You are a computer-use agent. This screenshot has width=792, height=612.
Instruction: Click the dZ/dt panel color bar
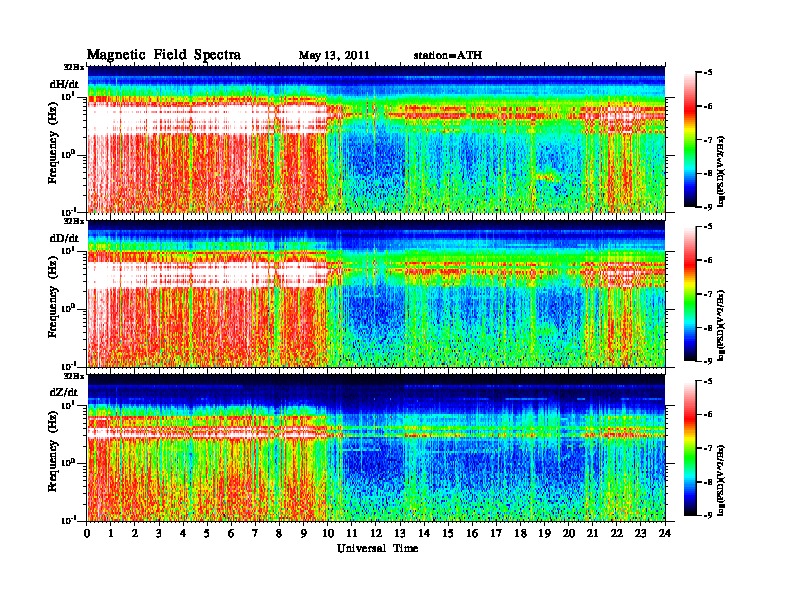coord(689,448)
